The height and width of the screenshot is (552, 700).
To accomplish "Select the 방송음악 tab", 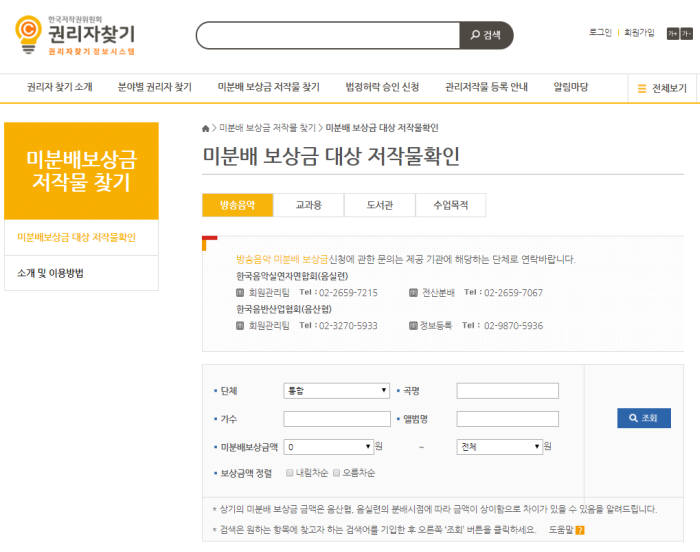I will click(x=238, y=205).
